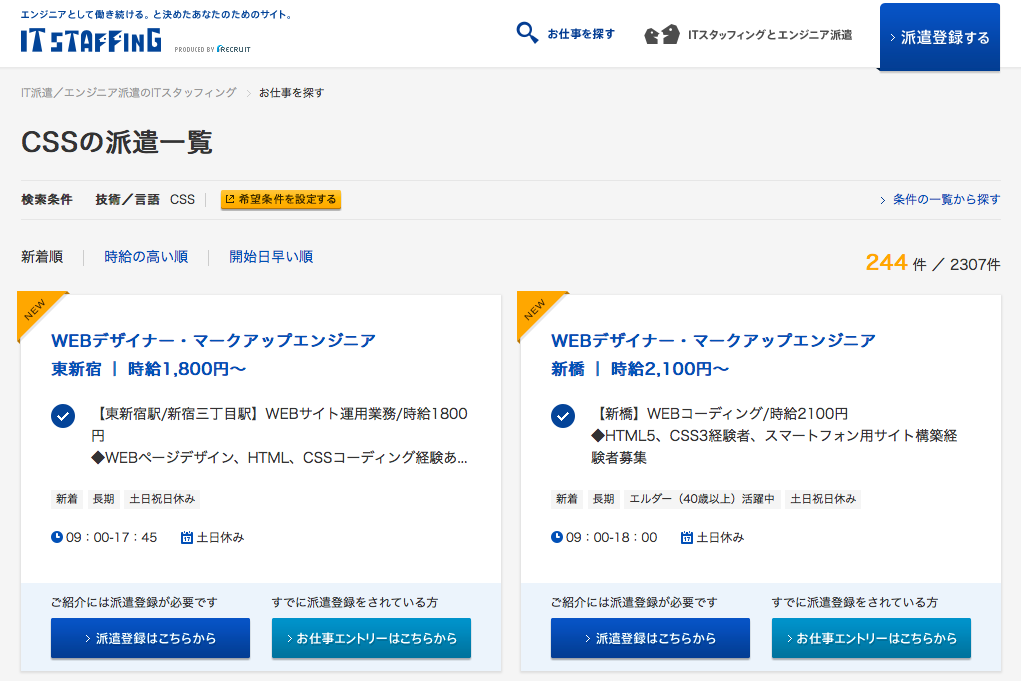This screenshot has width=1021, height=681.
Task: Click the 希望条件を設定する yellow button
Action: [x=281, y=199]
